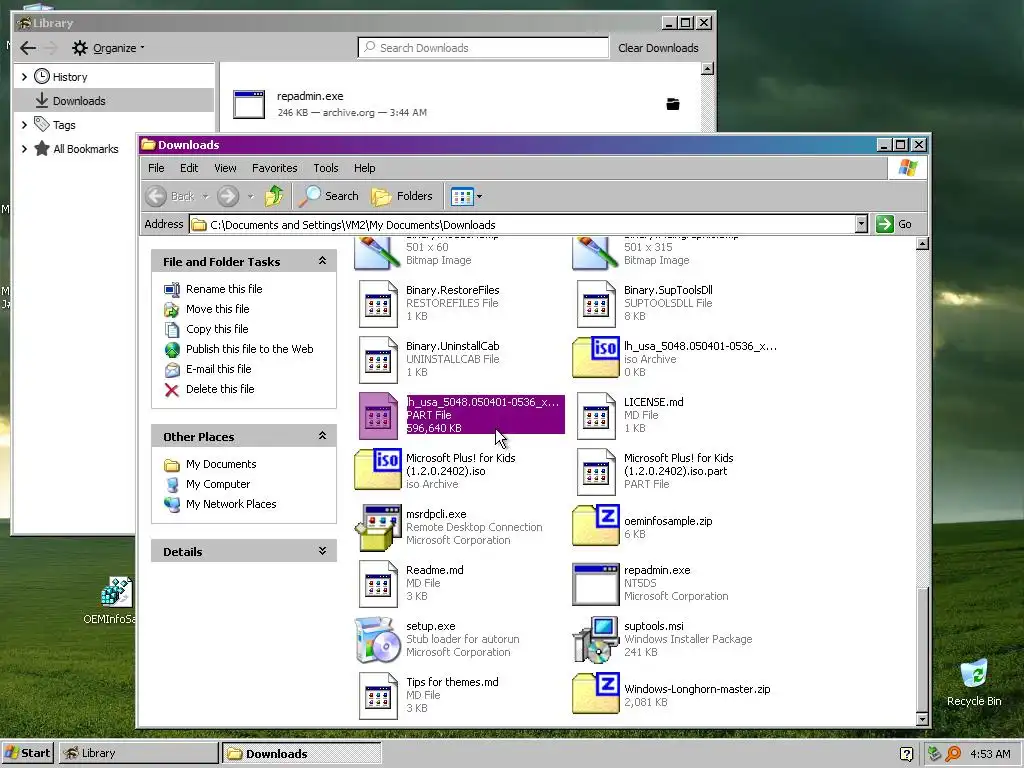Select the Readme.md file icon
This screenshot has width=1024, height=768.
(x=378, y=584)
